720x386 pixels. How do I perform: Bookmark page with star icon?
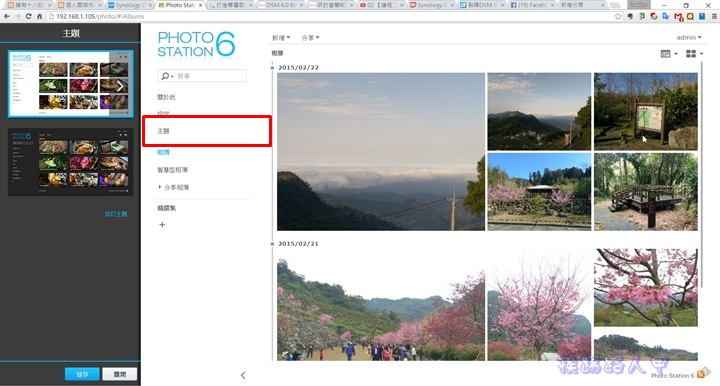[618, 16]
